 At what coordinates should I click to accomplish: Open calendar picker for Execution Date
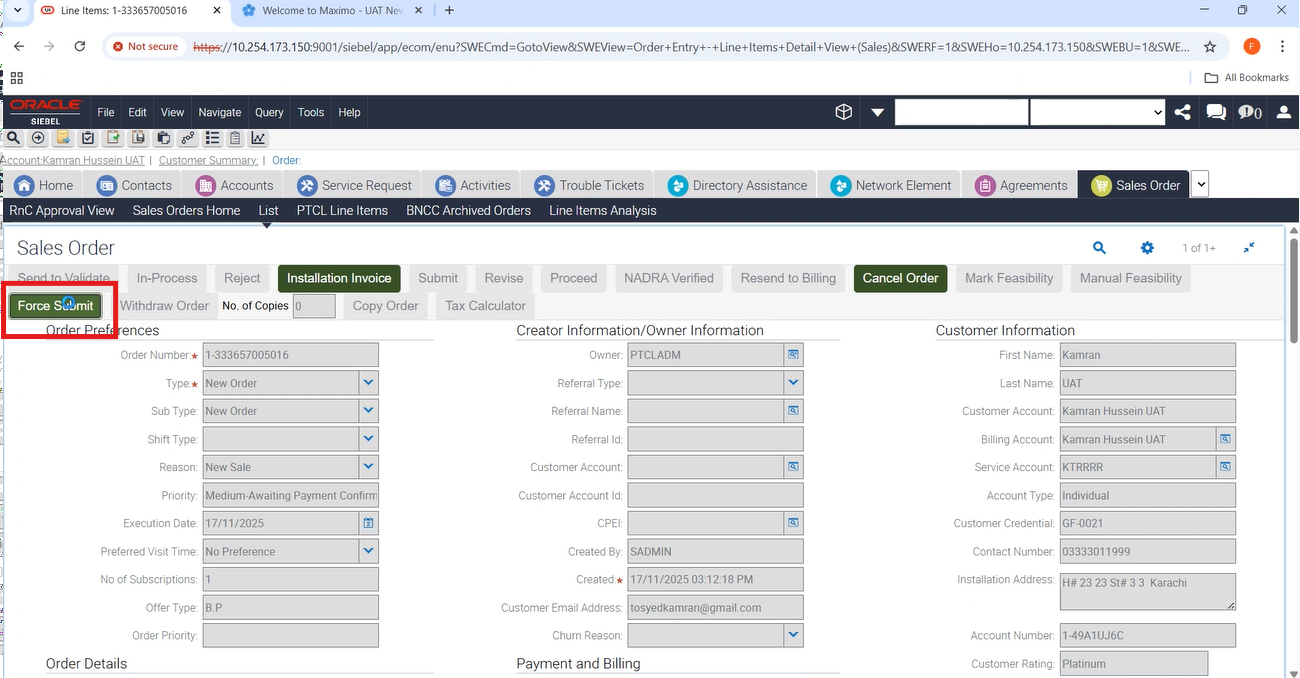point(368,523)
